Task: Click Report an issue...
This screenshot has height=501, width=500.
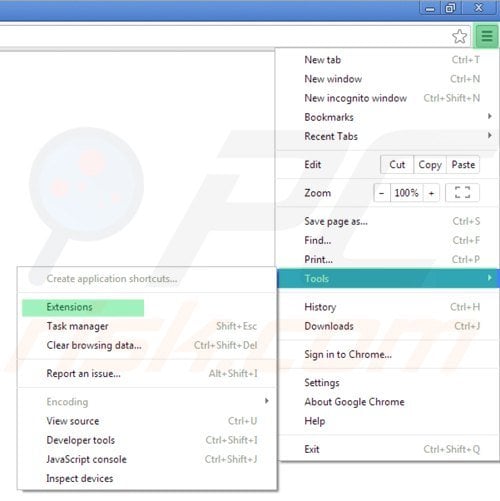Action: pos(147,373)
